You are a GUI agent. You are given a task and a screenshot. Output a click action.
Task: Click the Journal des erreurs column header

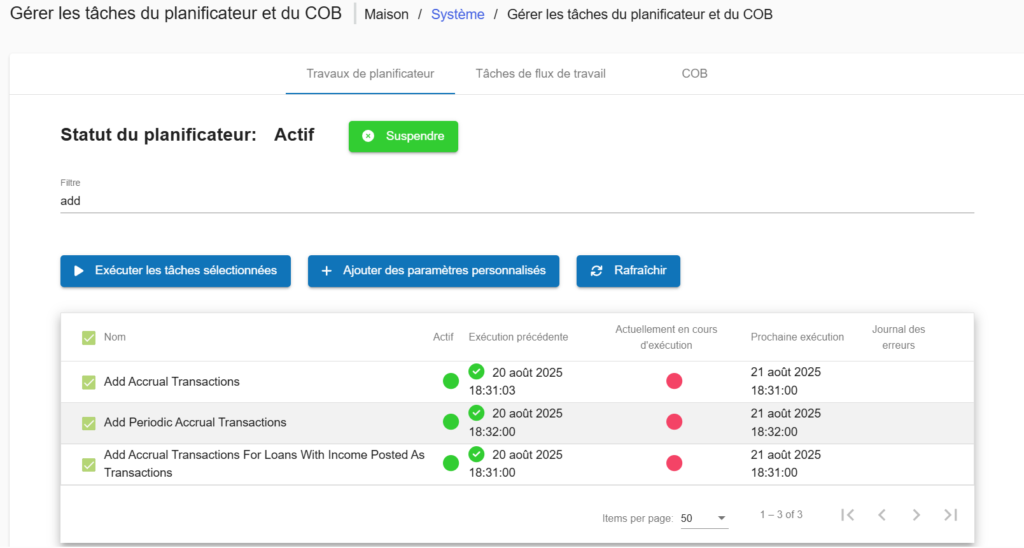point(899,337)
